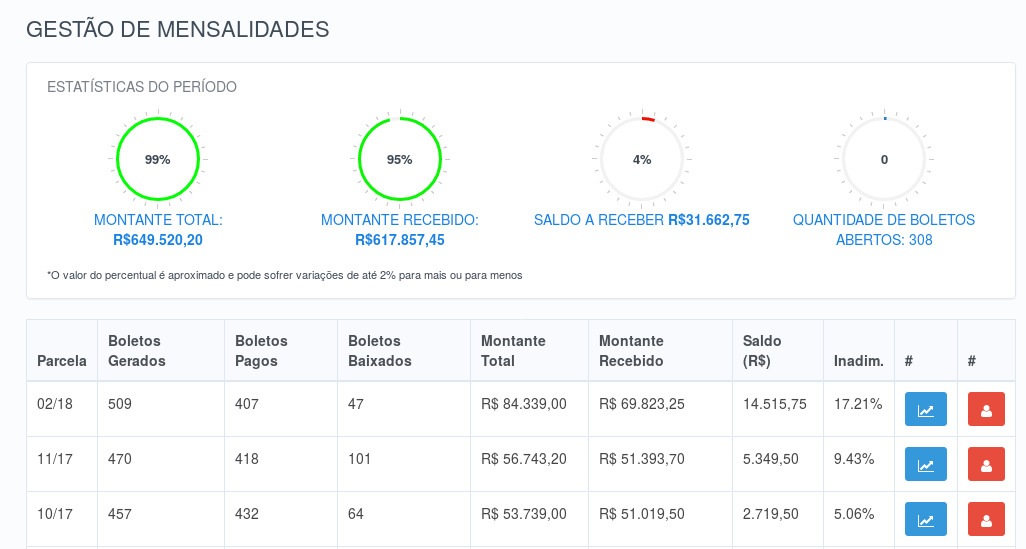Click the red user button for 02/18
This screenshot has width=1026, height=549.
tap(986, 410)
